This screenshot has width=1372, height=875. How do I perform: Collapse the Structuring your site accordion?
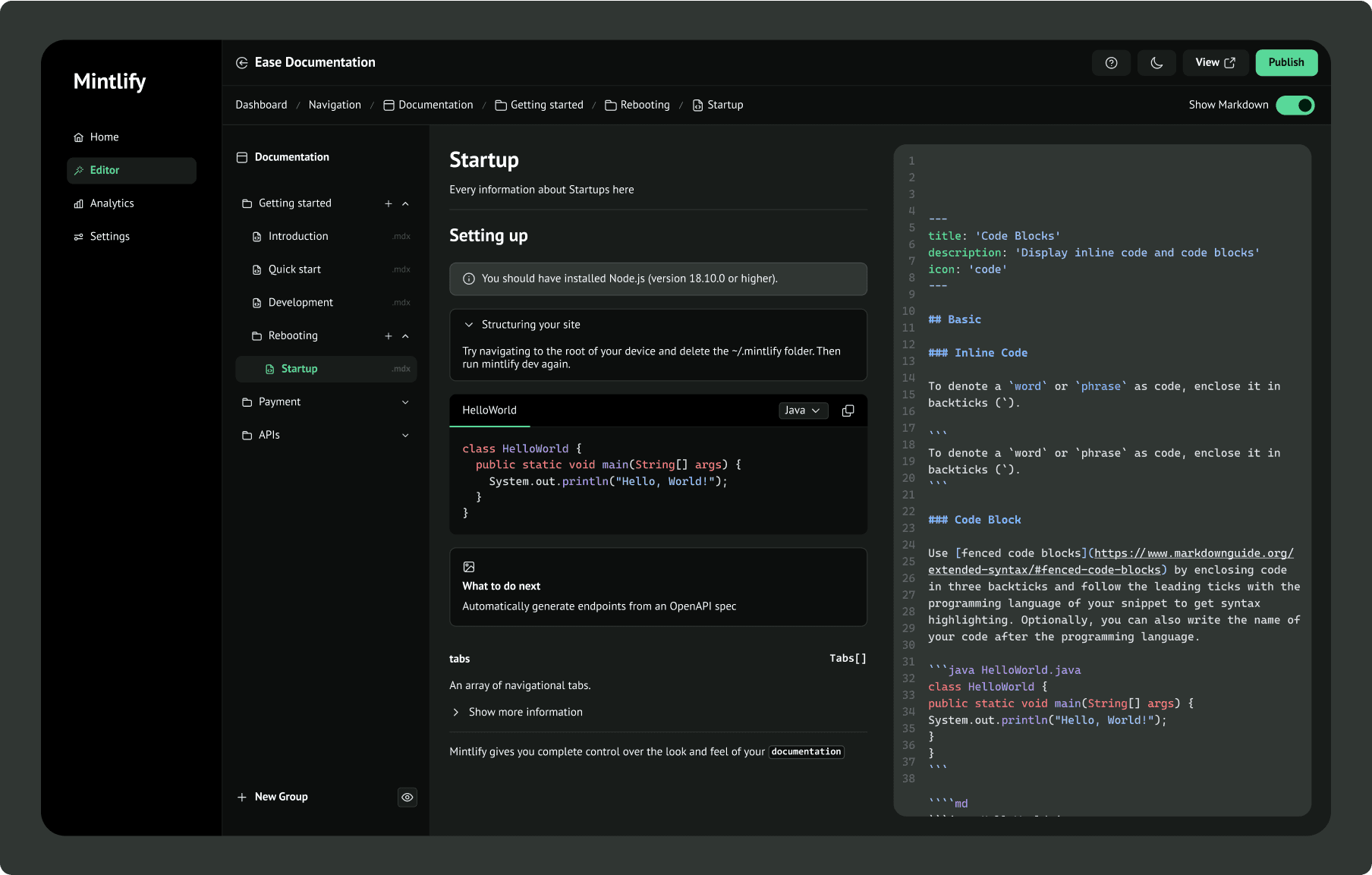click(x=469, y=325)
